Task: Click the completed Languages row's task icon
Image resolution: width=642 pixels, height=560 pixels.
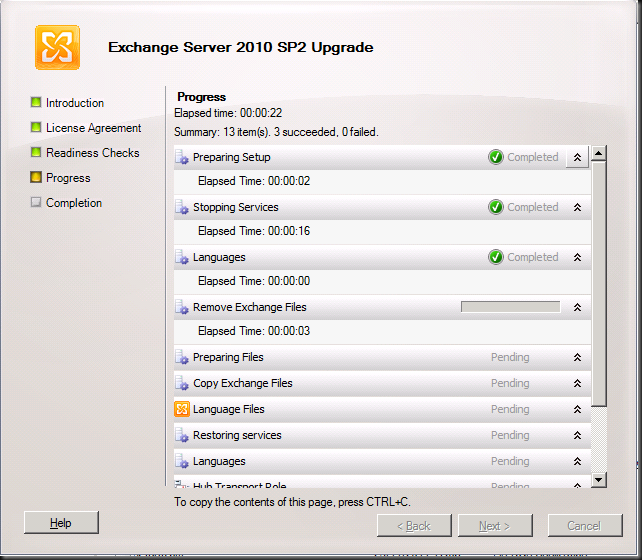Action: (x=182, y=257)
